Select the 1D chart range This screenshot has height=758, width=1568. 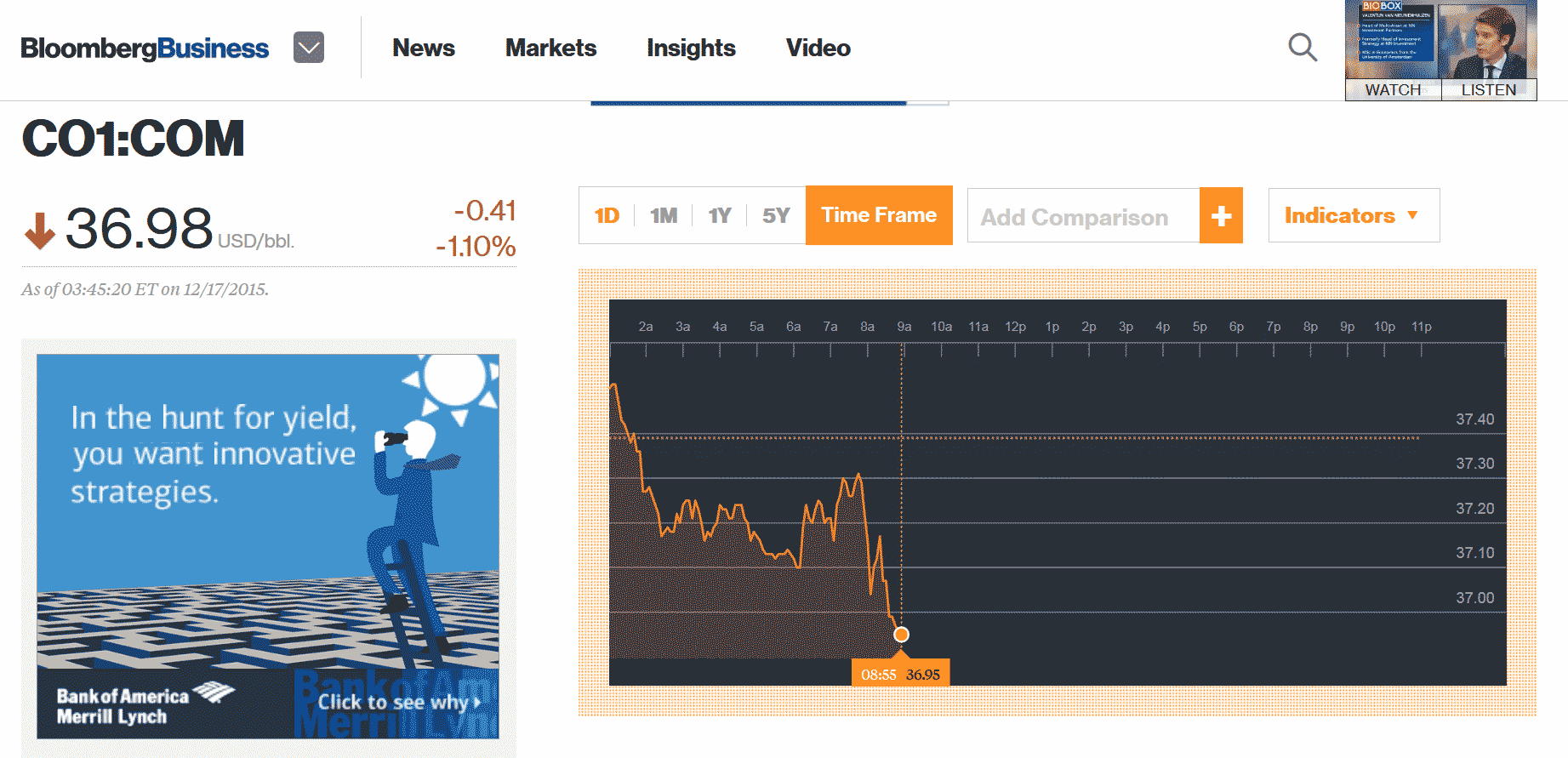click(607, 216)
